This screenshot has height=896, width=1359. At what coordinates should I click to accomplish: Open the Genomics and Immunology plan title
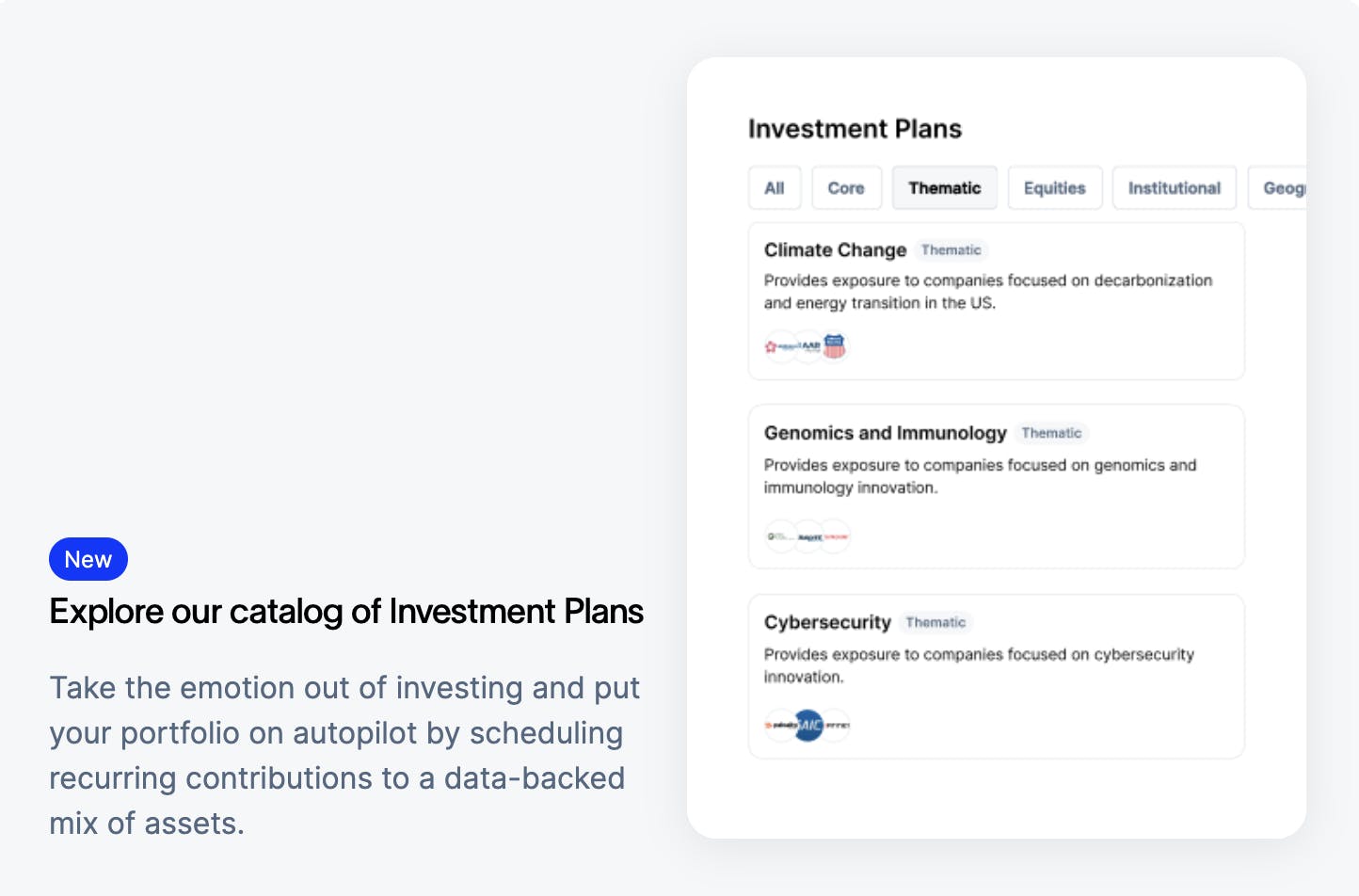pos(885,433)
